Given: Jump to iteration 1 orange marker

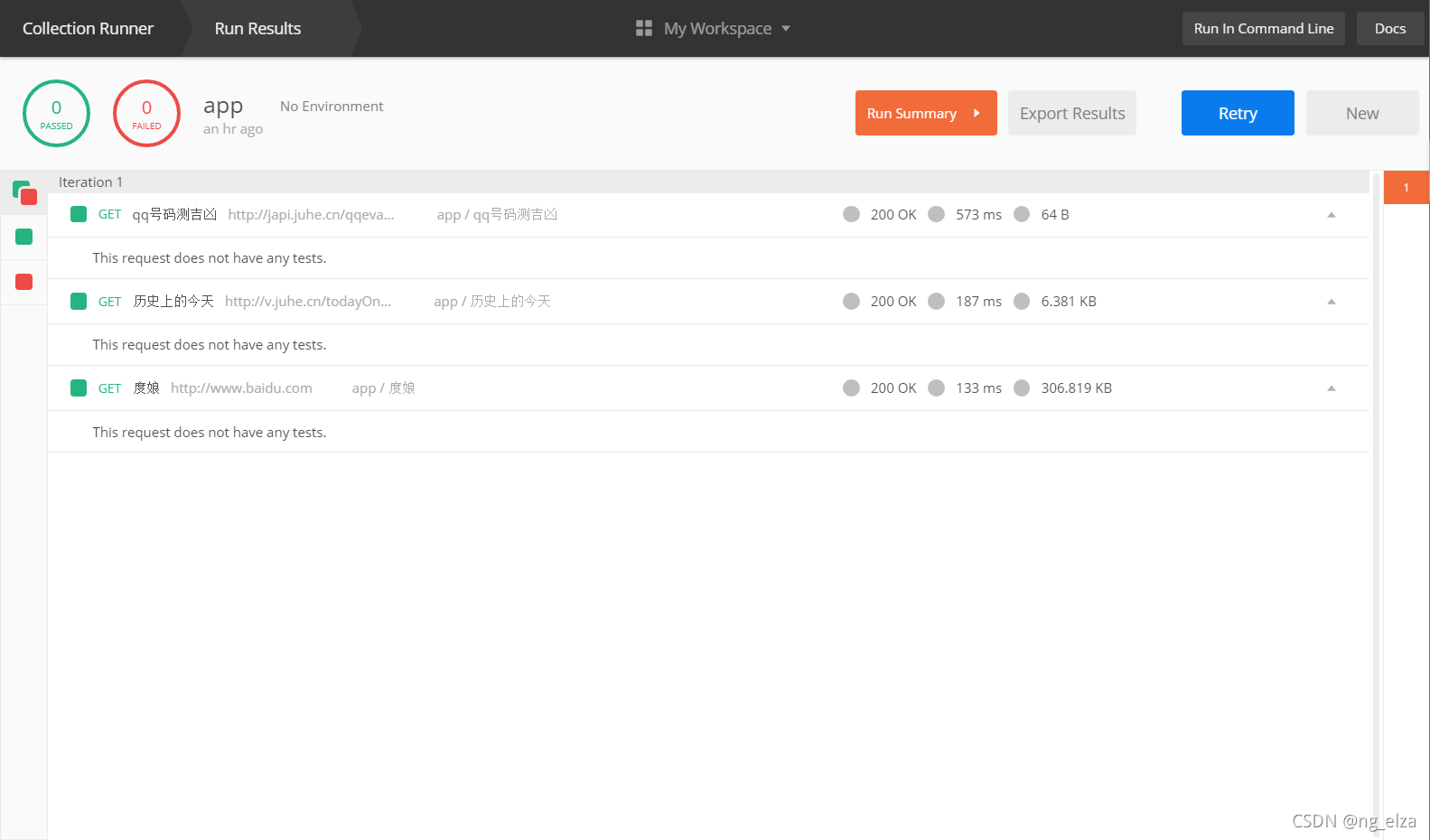Looking at the screenshot, I should [x=1406, y=187].
